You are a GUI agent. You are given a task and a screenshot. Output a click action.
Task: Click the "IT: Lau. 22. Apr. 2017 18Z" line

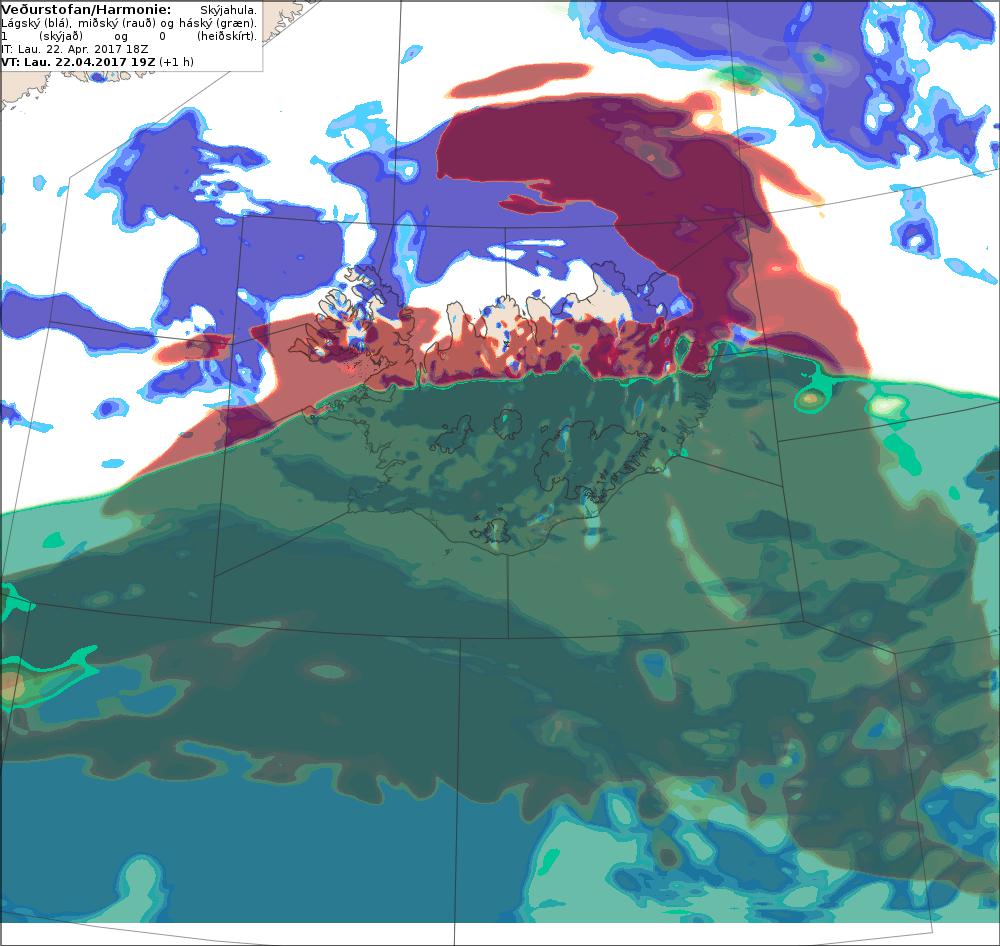(x=75, y=49)
